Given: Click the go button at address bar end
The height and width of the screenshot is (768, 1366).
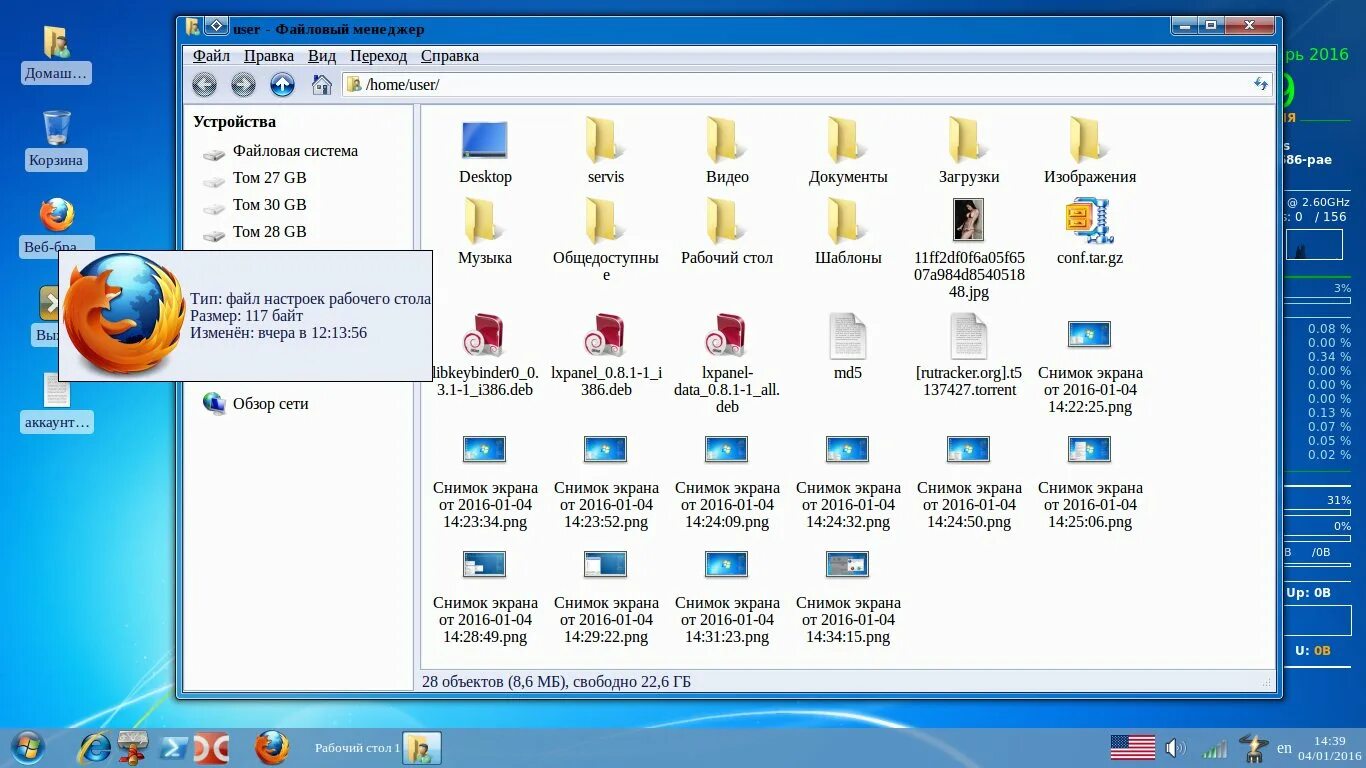Looking at the screenshot, I should (x=1261, y=85).
